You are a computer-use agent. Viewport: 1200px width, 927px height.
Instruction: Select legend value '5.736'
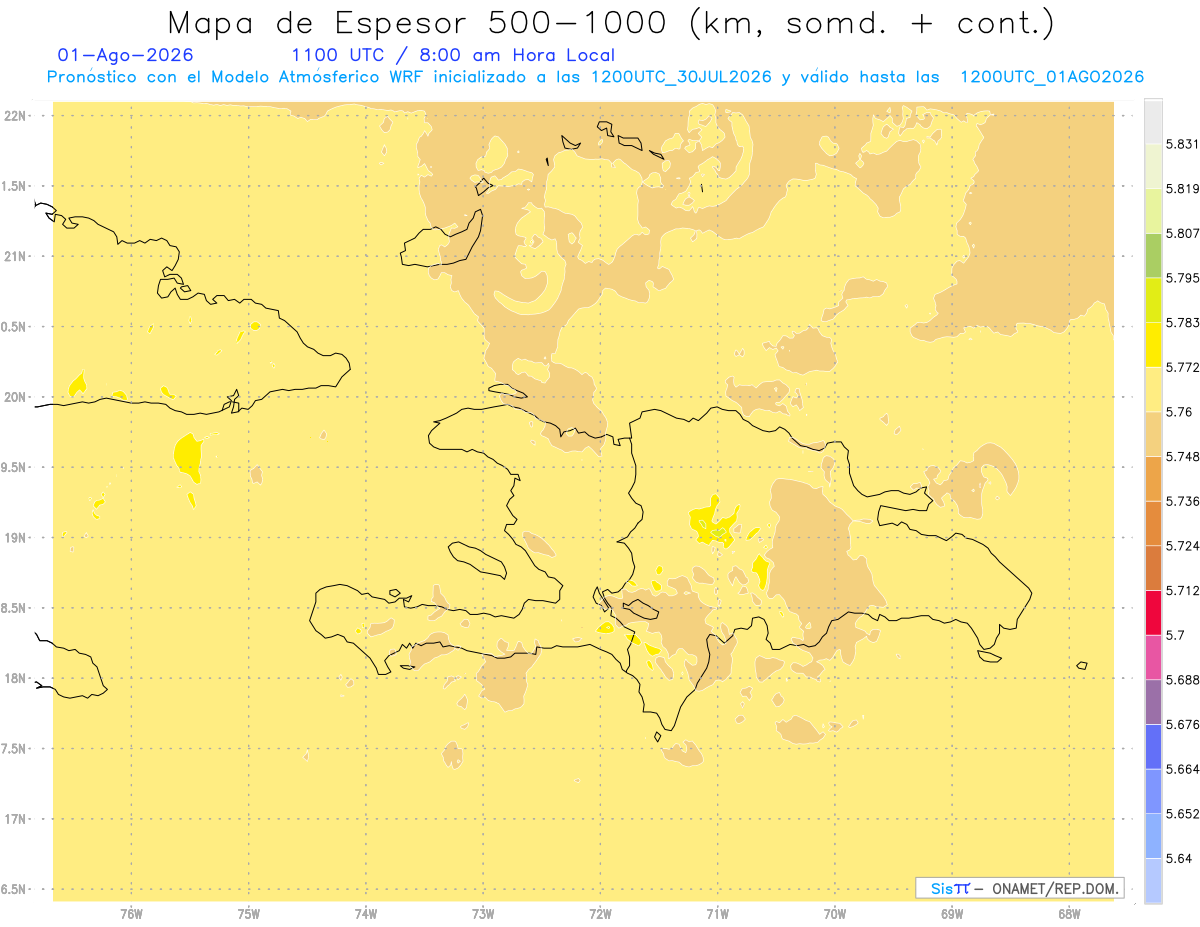click(1182, 501)
